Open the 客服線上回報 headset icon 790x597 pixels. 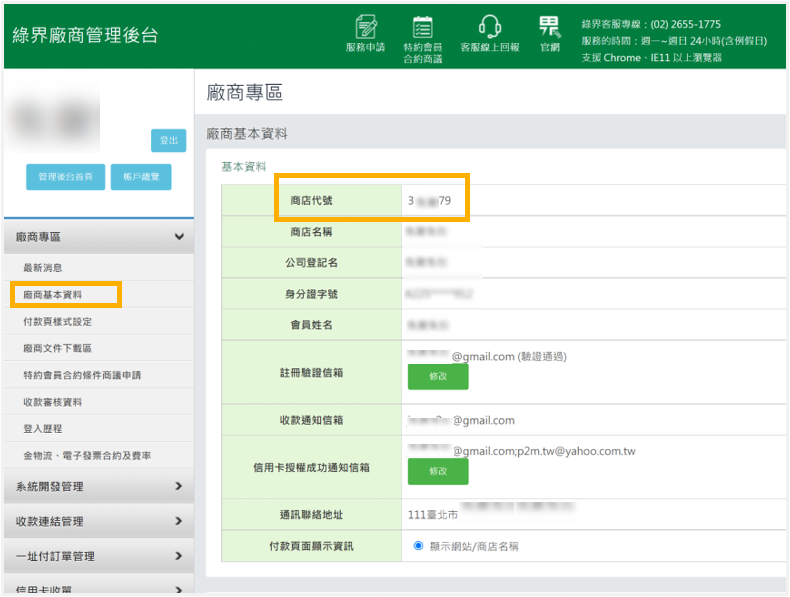click(x=490, y=34)
